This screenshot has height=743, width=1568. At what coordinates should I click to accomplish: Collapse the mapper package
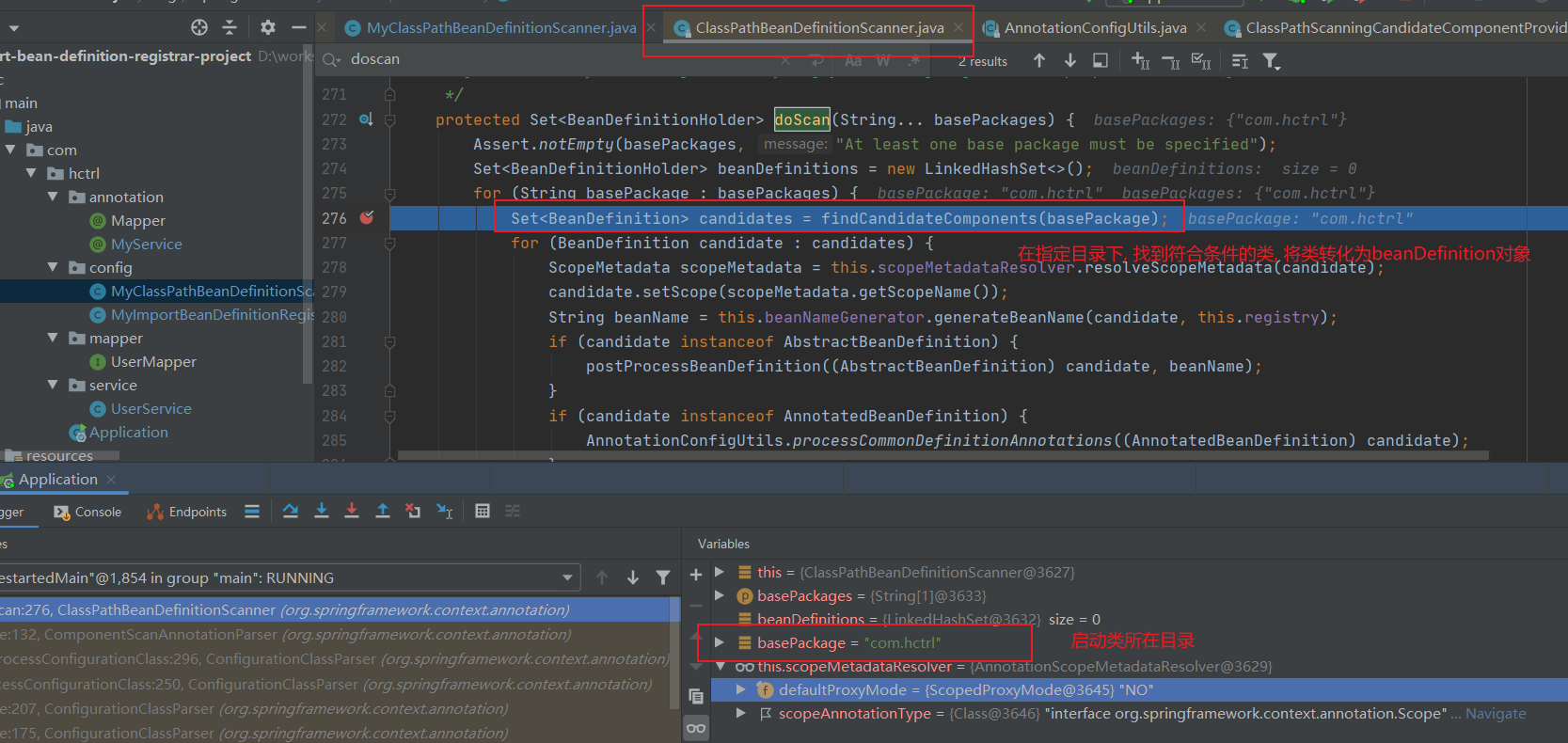coord(53,338)
